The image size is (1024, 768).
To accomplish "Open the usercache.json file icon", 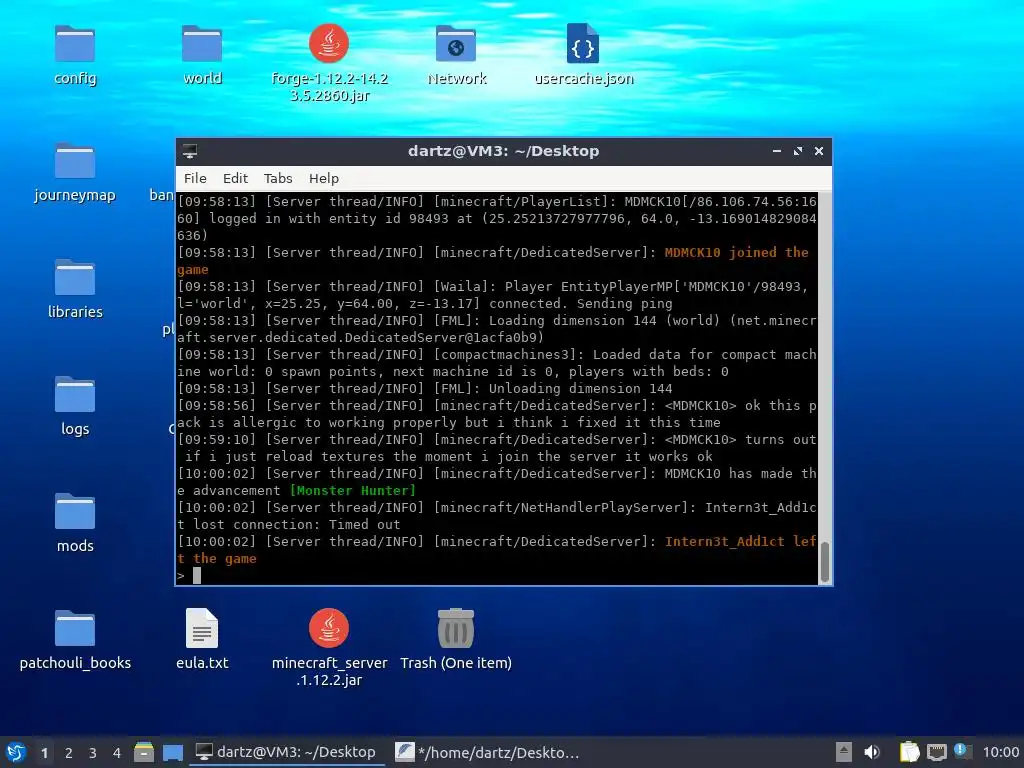I will pyautogui.click(x=583, y=44).
